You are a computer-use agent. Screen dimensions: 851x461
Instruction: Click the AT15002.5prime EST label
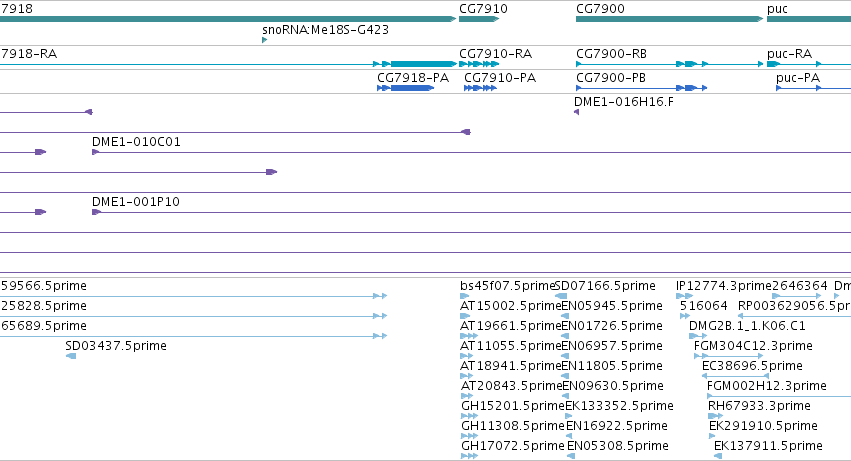[x=511, y=306]
